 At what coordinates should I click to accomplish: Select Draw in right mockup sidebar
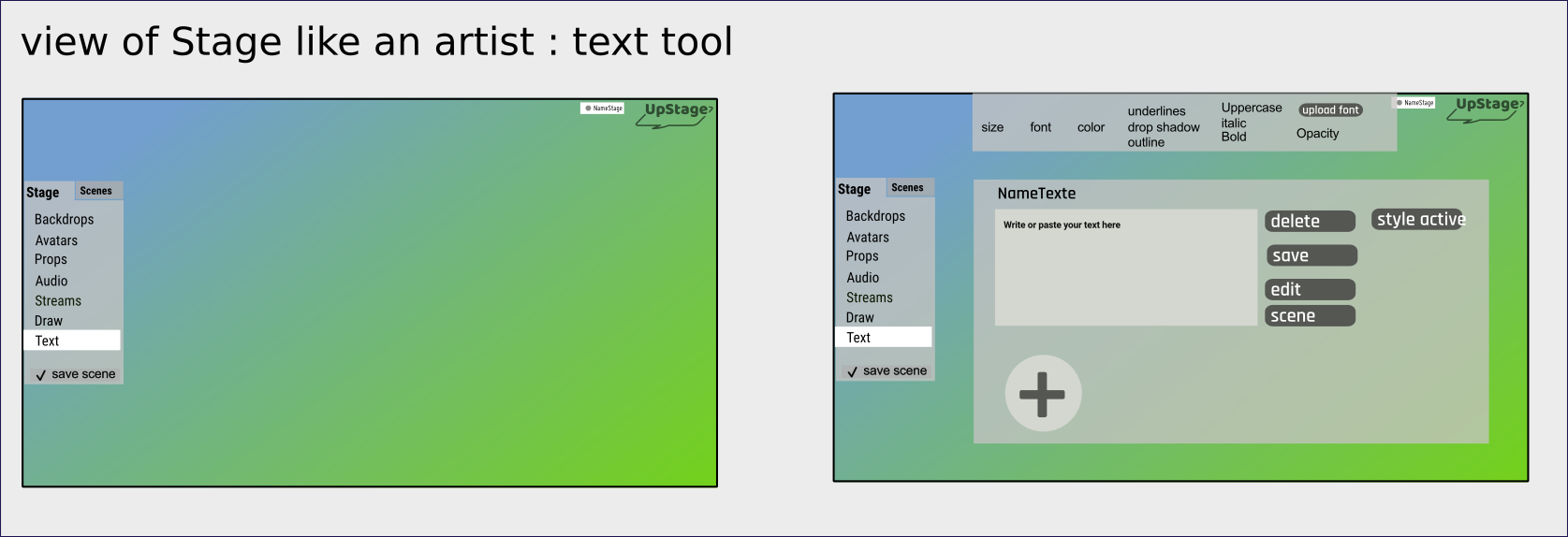pyautogui.click(x=860, y=318)
